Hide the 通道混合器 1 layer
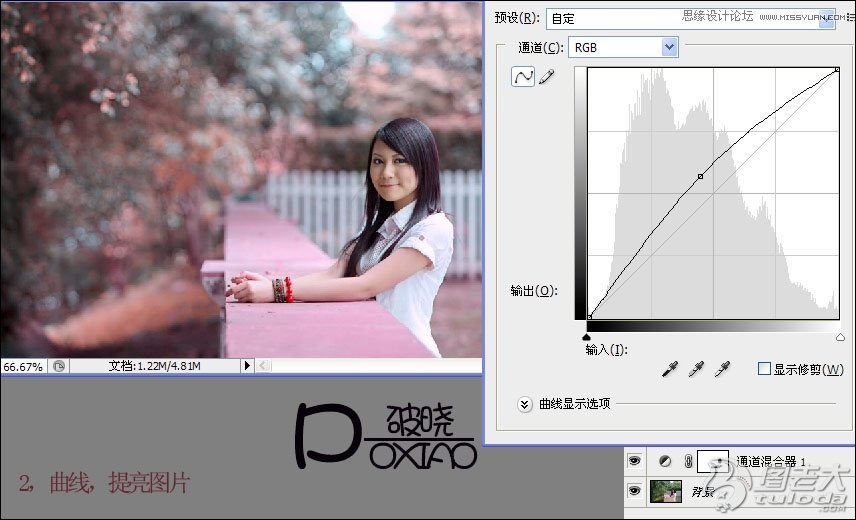Viewport: 856px width, 520px height. point(634,461)
